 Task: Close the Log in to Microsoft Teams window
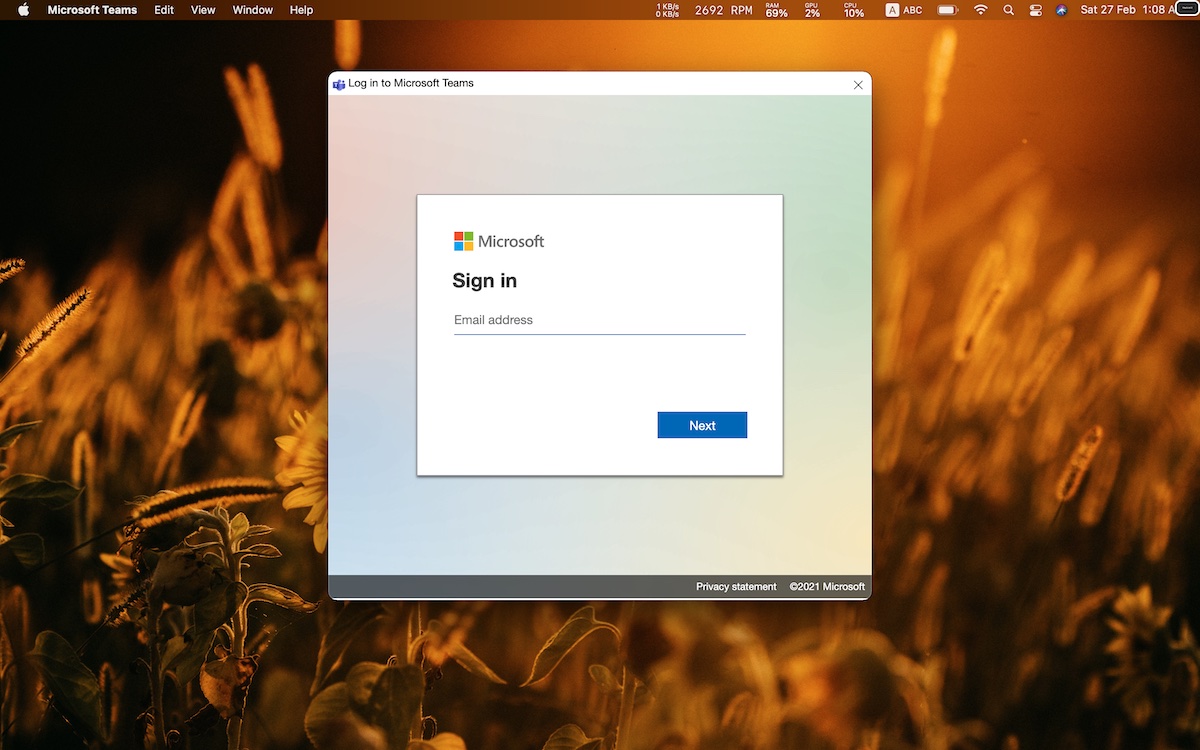tap(858, 85)
